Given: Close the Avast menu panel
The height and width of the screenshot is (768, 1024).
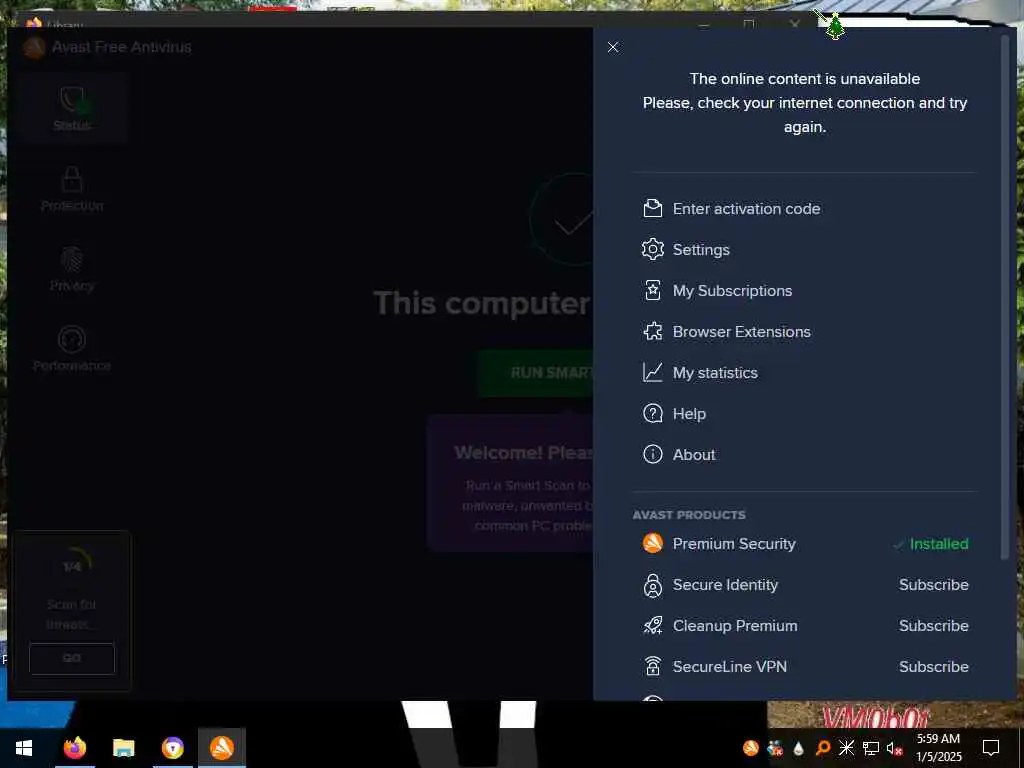Looking at the screenshot, I should [x=613, y=47].
